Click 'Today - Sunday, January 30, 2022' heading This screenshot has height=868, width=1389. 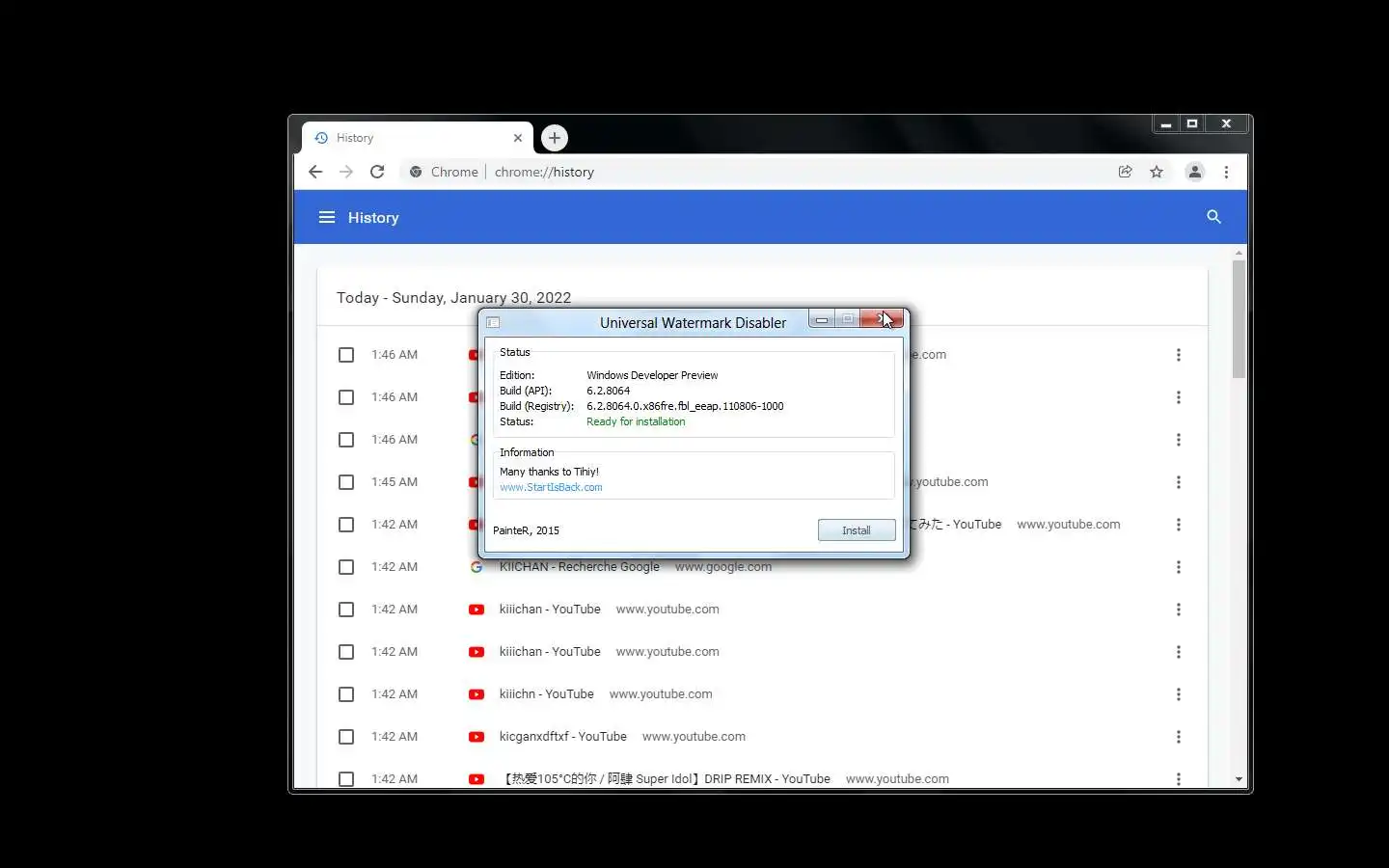(x=453, y=298)
